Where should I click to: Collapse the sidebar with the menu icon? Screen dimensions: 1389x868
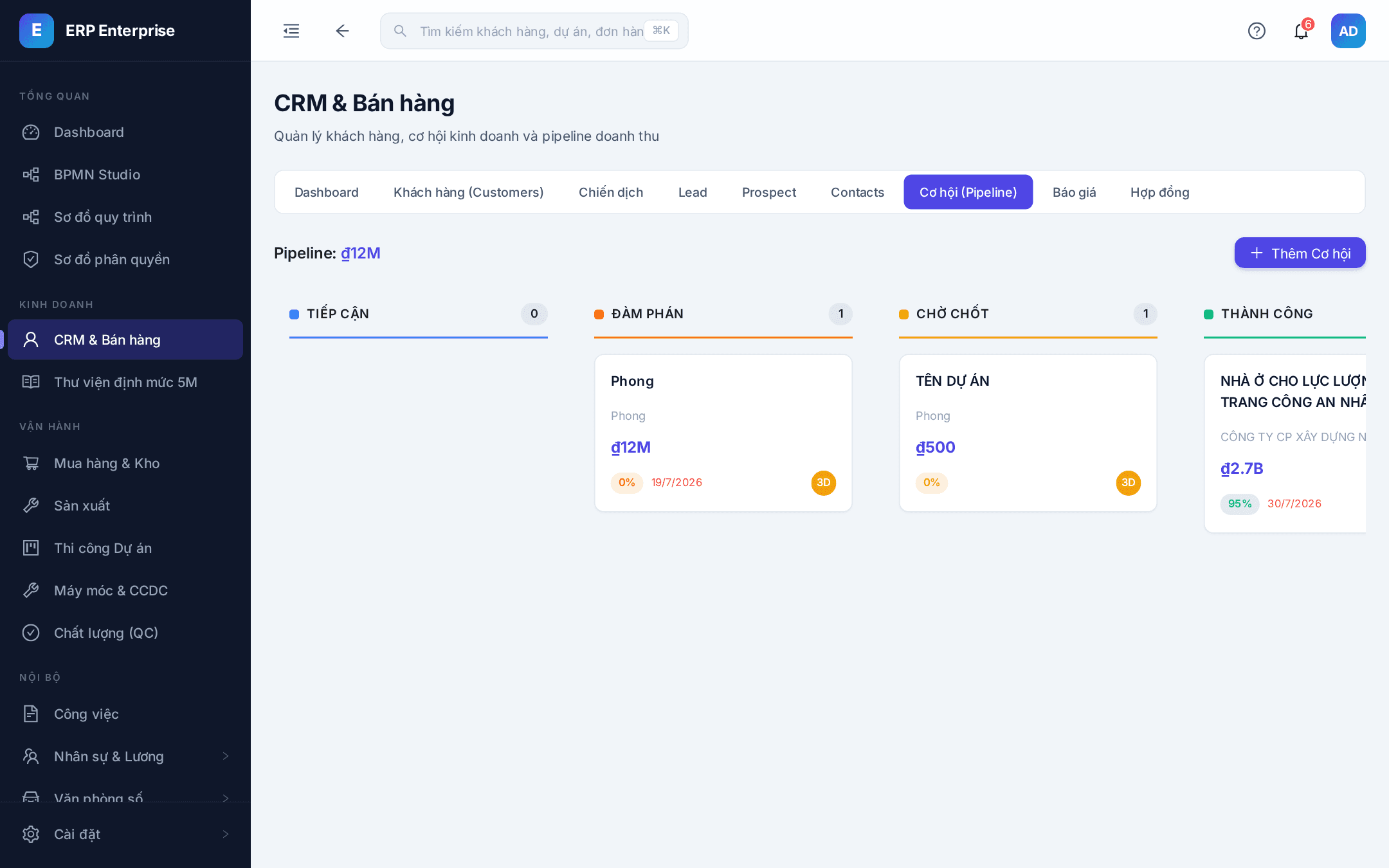coord(291,31)
